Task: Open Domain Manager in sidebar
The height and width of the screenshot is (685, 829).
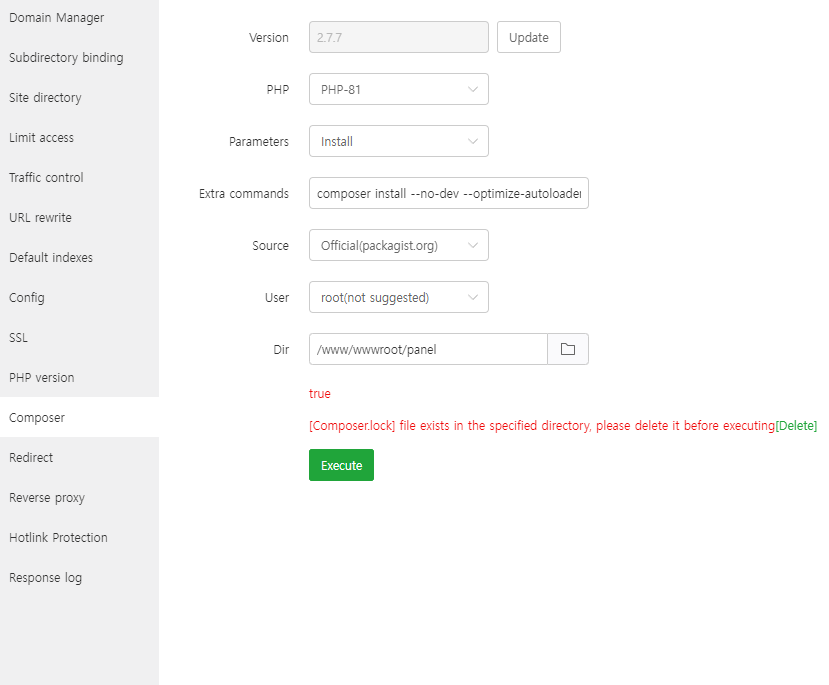Action: pos(56,18)
